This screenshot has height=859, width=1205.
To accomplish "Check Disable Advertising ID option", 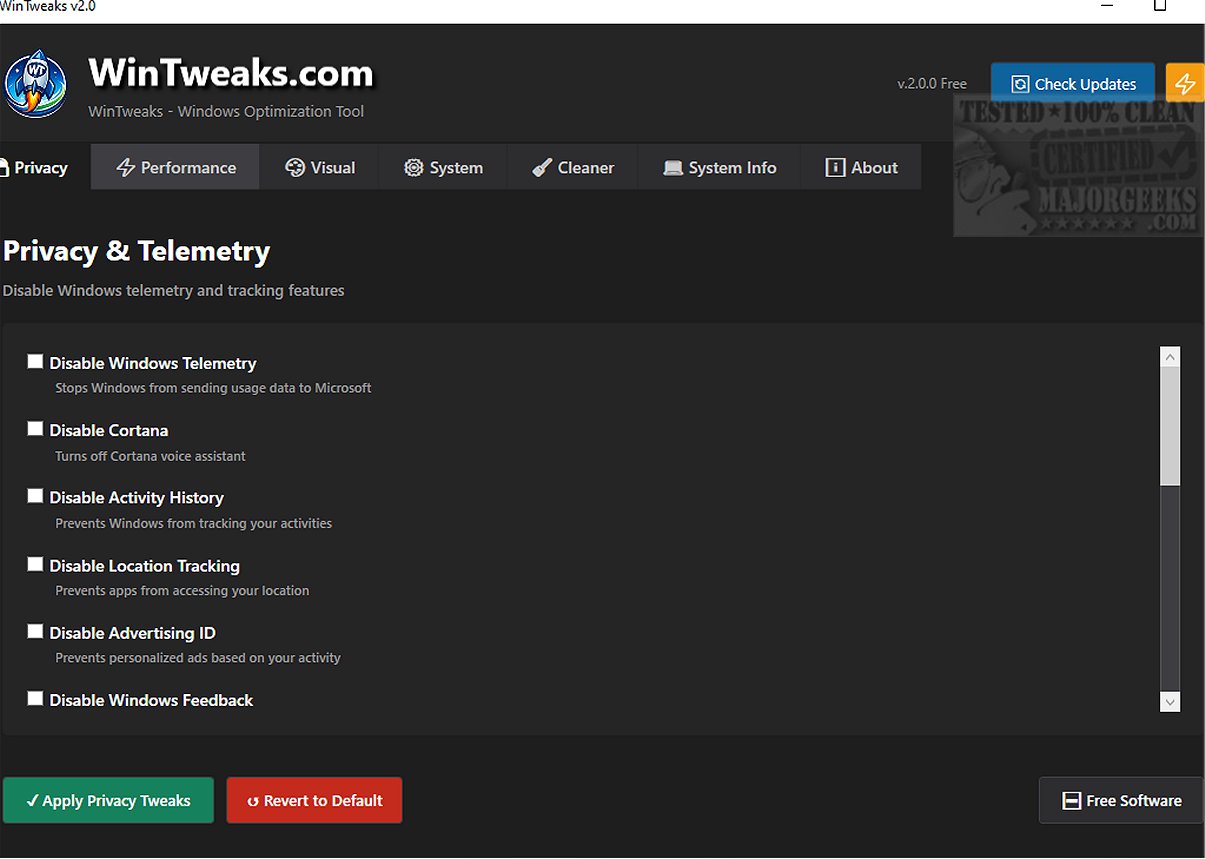I will (35, 631).
